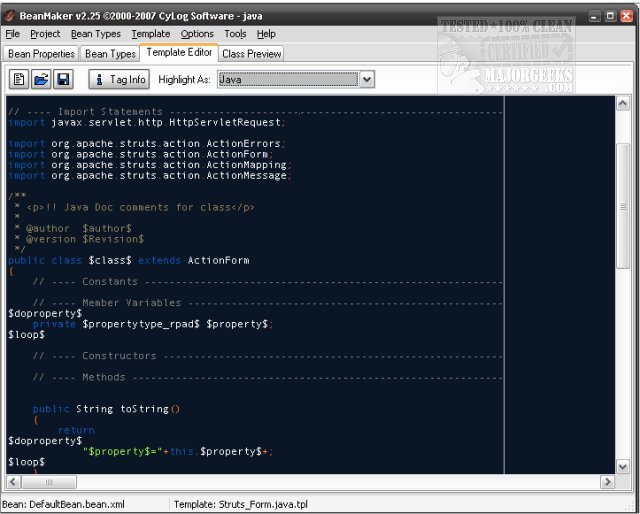640x514 pixels.
Task: Click the horizontal scrollbar left arrow
Action: [13, 482]
